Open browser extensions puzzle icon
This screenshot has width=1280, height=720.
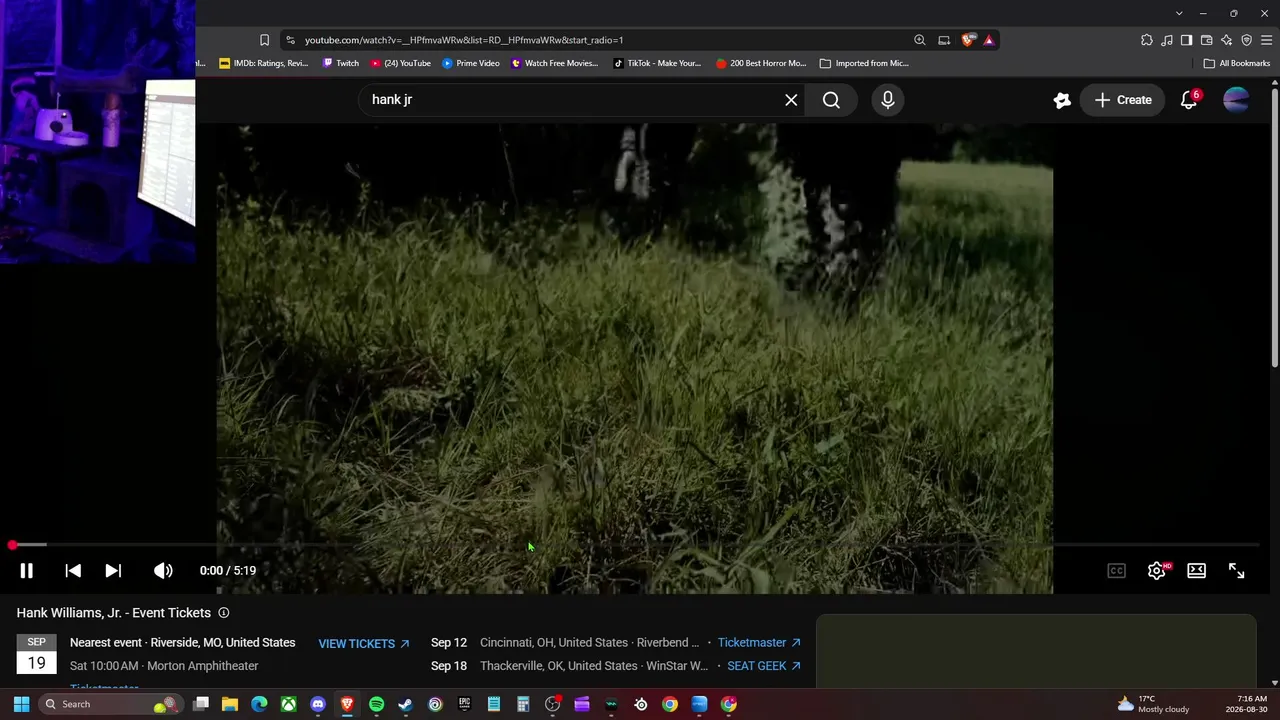1146,40
